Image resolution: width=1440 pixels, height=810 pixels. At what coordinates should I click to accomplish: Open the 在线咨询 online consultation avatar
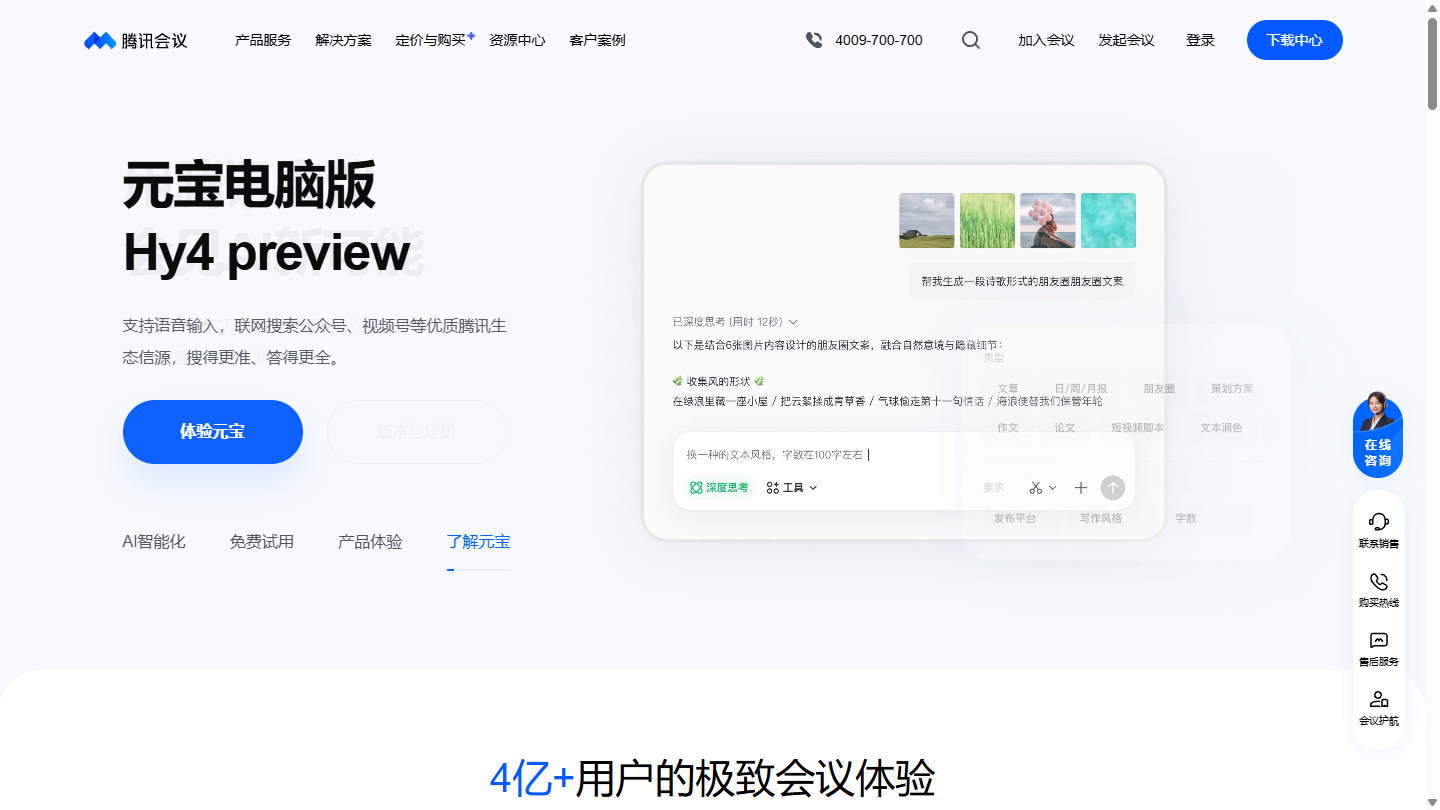(1378, 434)
